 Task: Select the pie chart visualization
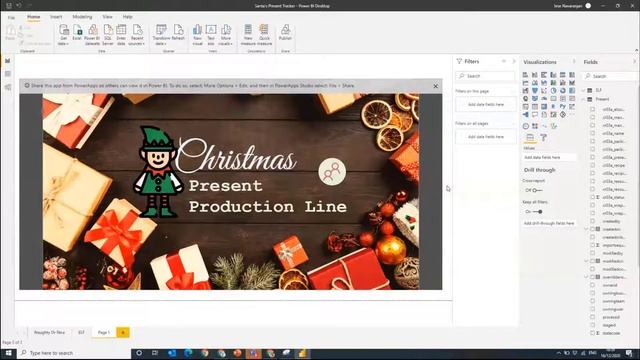(x=553, y=91)
